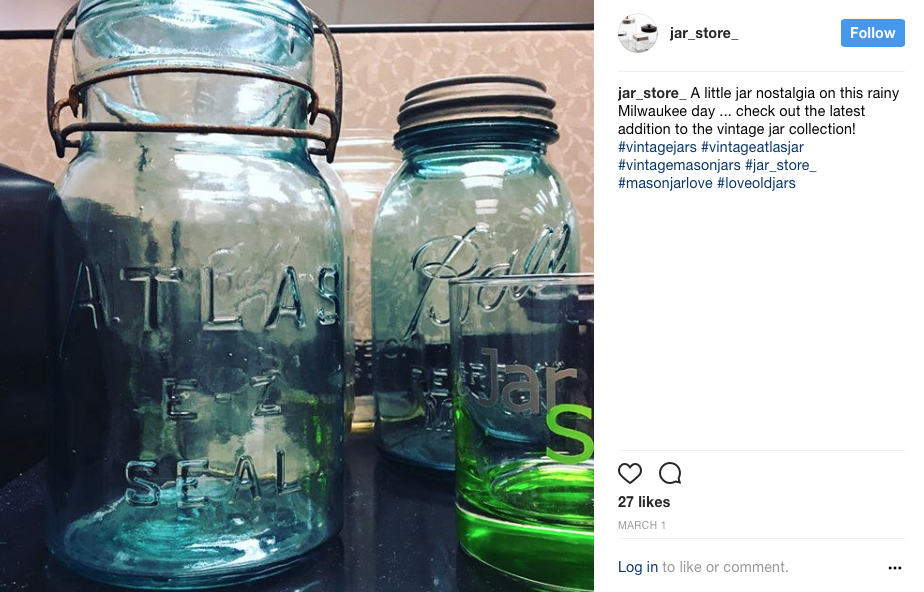This screenshot has width=924, height=592.
Task: Like the post with the heart icon
Action: click(x=629, y=473)
